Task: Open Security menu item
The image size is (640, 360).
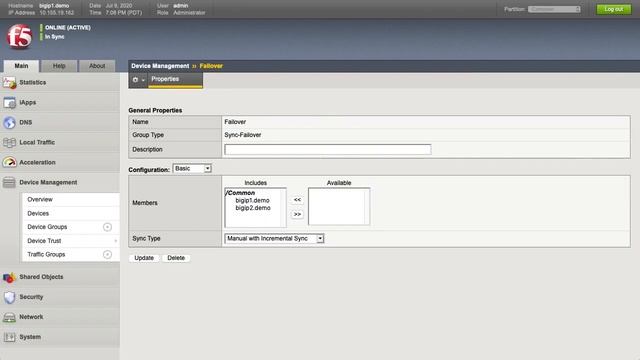Action: point(31,297)
